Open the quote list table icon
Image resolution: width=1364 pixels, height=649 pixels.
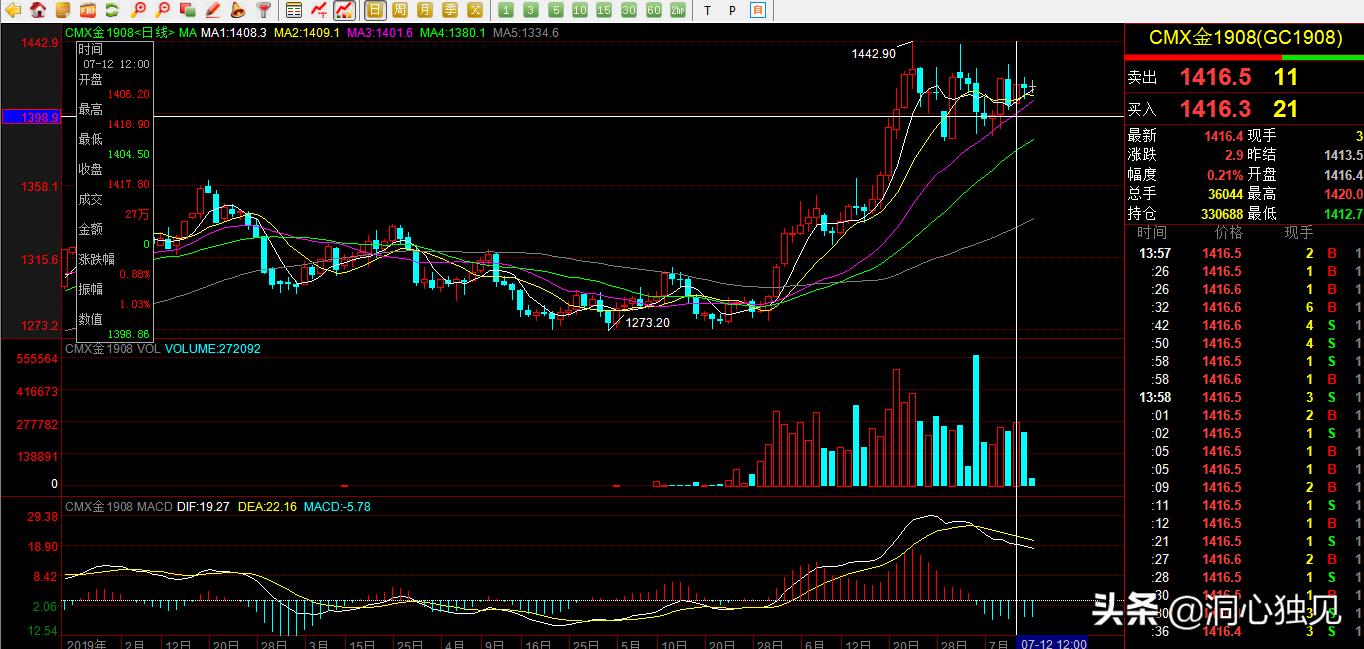point(294,11)
